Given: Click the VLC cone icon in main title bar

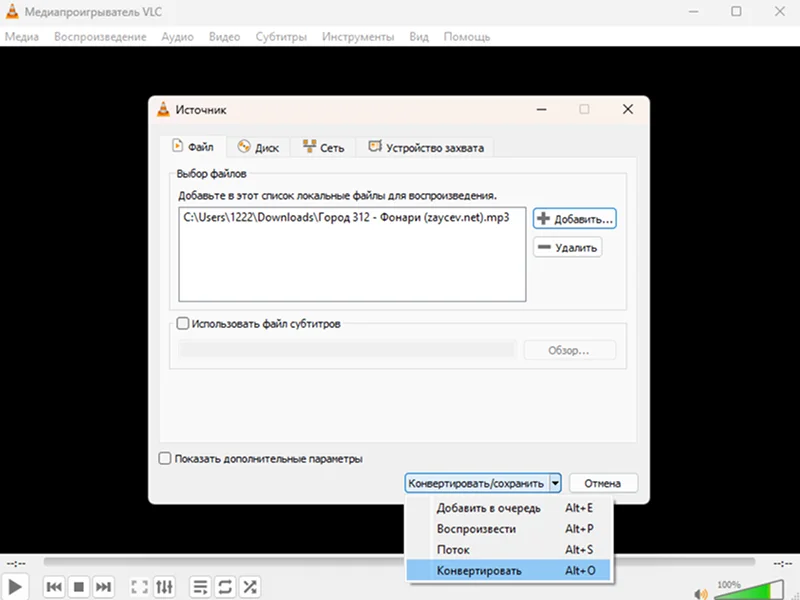Looking at the screenshot, I should [12, 11].
